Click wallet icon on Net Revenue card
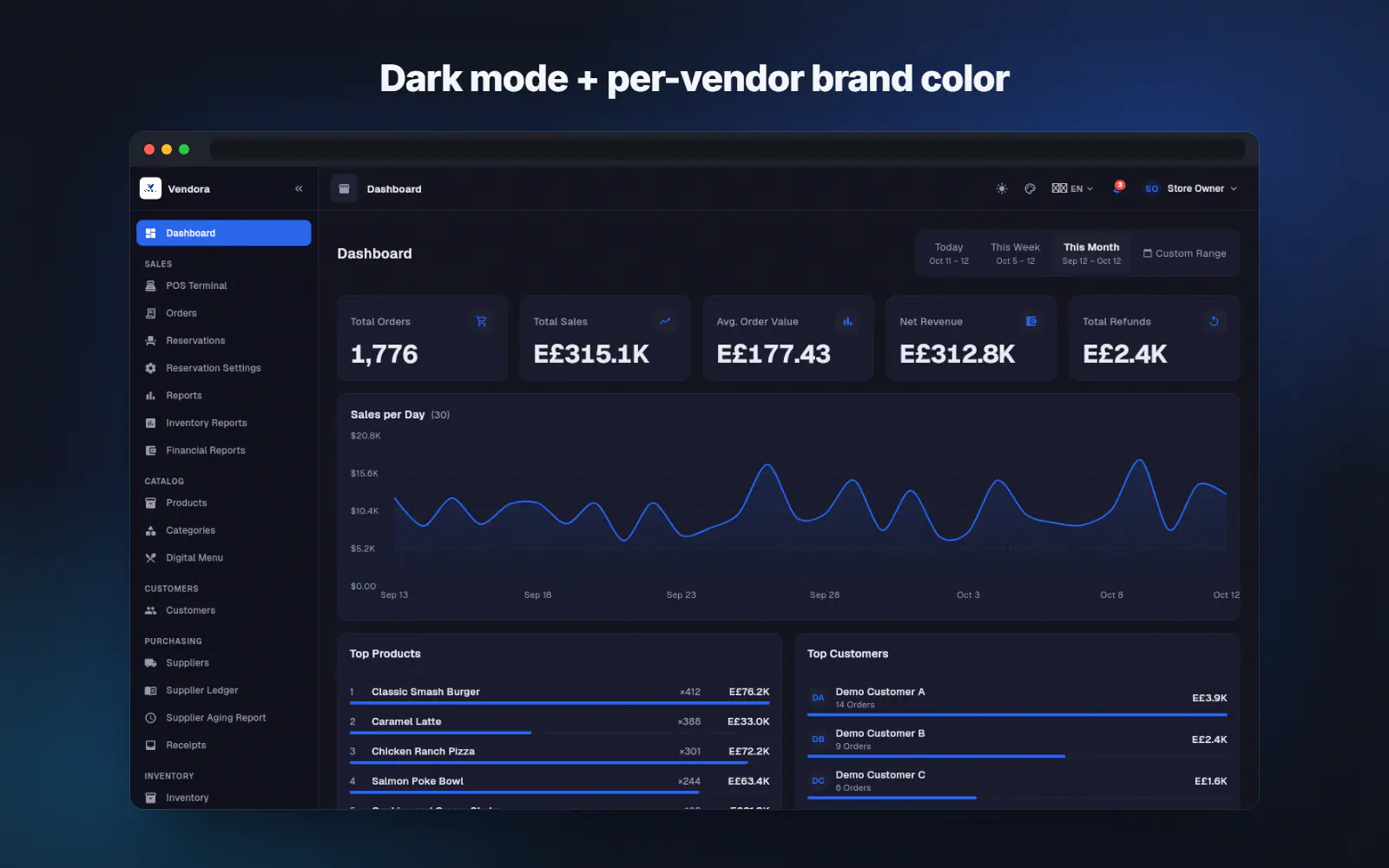 (1031, 321)
